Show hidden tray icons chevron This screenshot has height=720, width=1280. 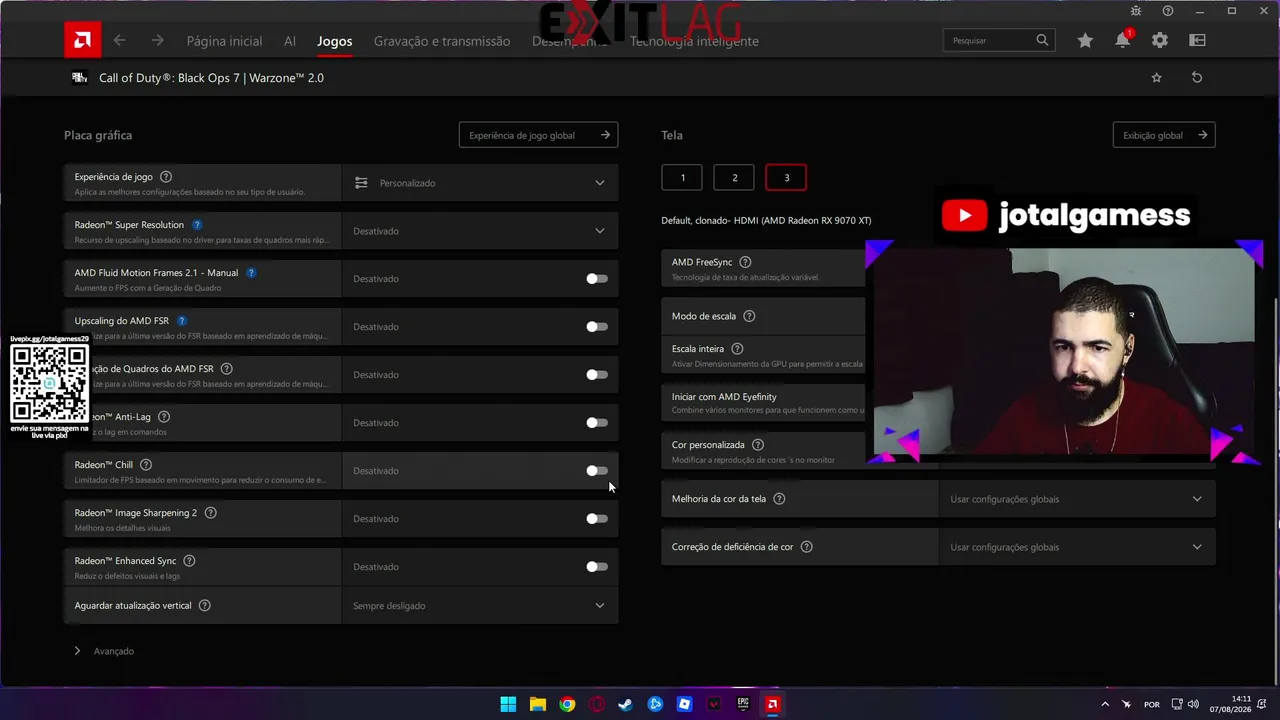click(x=1105, y=704)
